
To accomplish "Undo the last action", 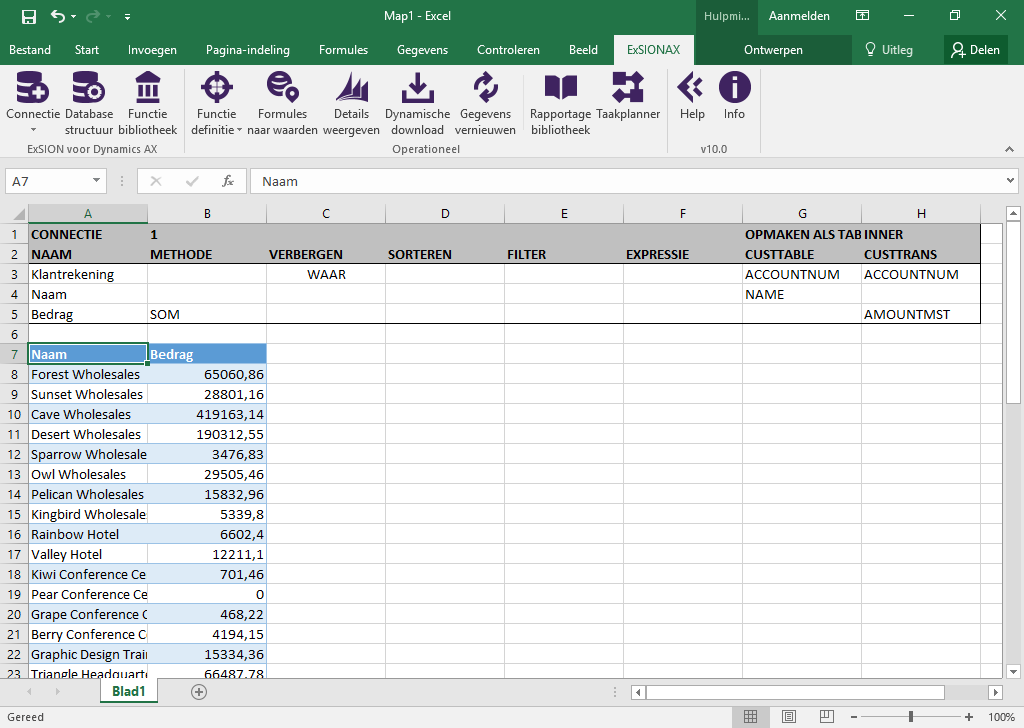I will pyautogui.click(x=57, y=16).
